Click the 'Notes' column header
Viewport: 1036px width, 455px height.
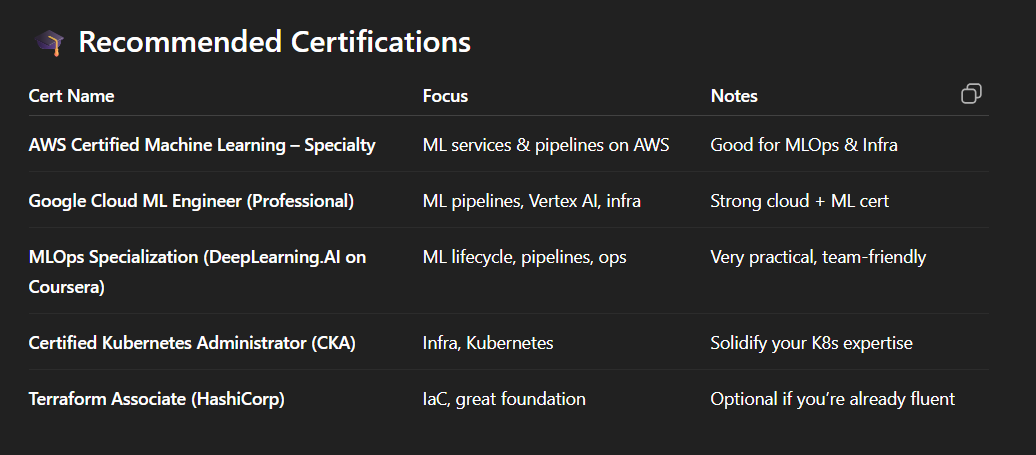(x=734, y=96)
